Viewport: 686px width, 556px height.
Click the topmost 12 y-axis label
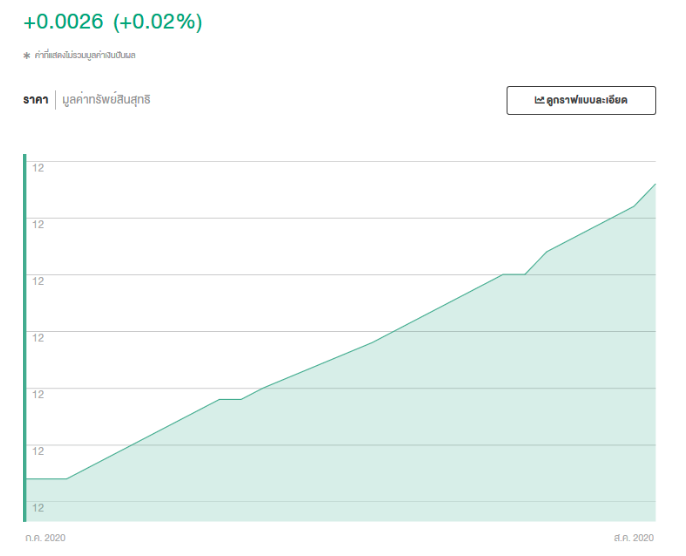point(38,167)
